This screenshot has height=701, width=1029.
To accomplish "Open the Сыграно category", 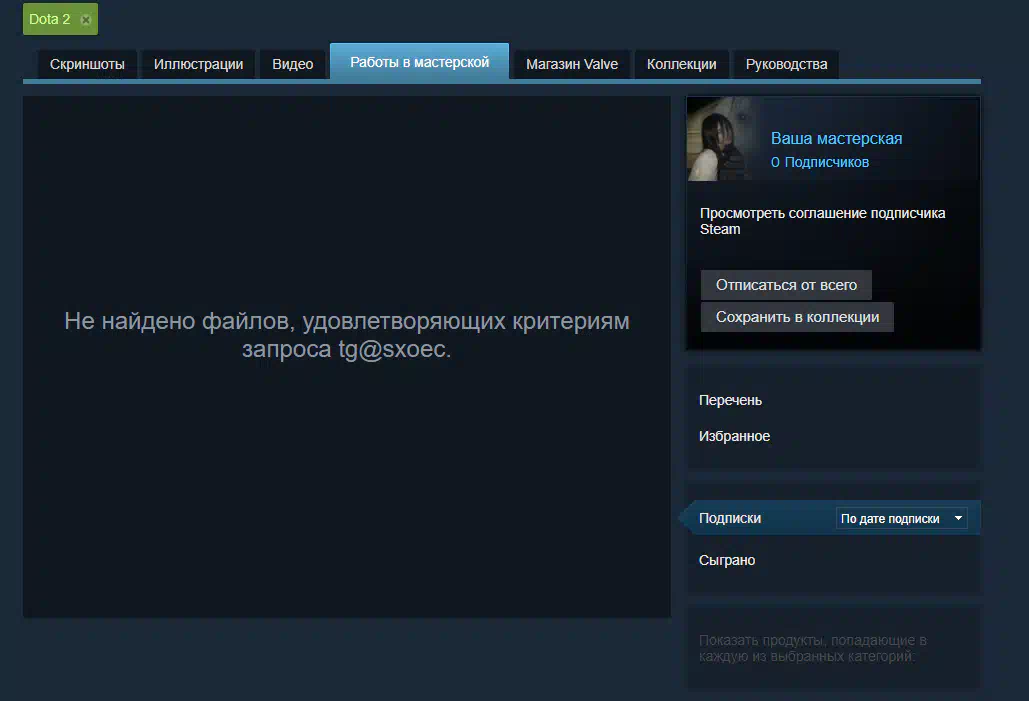I will point(727,561).
